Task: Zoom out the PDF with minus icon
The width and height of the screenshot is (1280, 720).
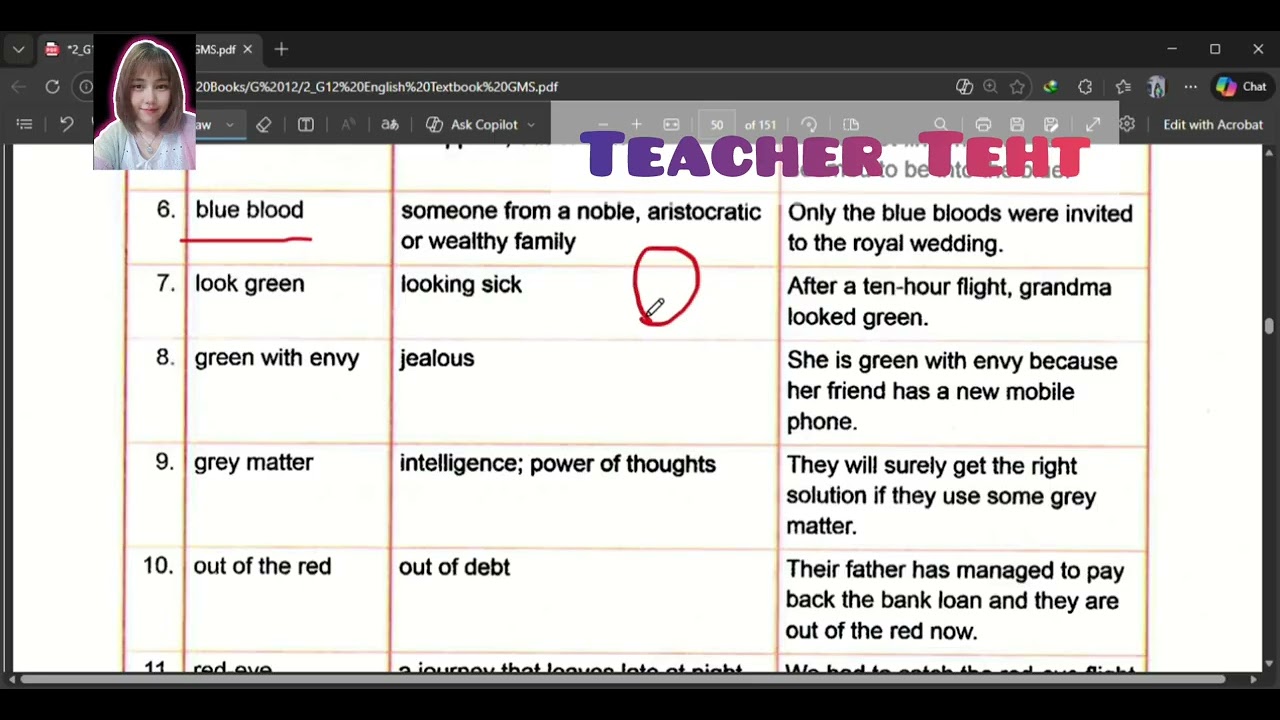Action: click(x=603, y=124)
